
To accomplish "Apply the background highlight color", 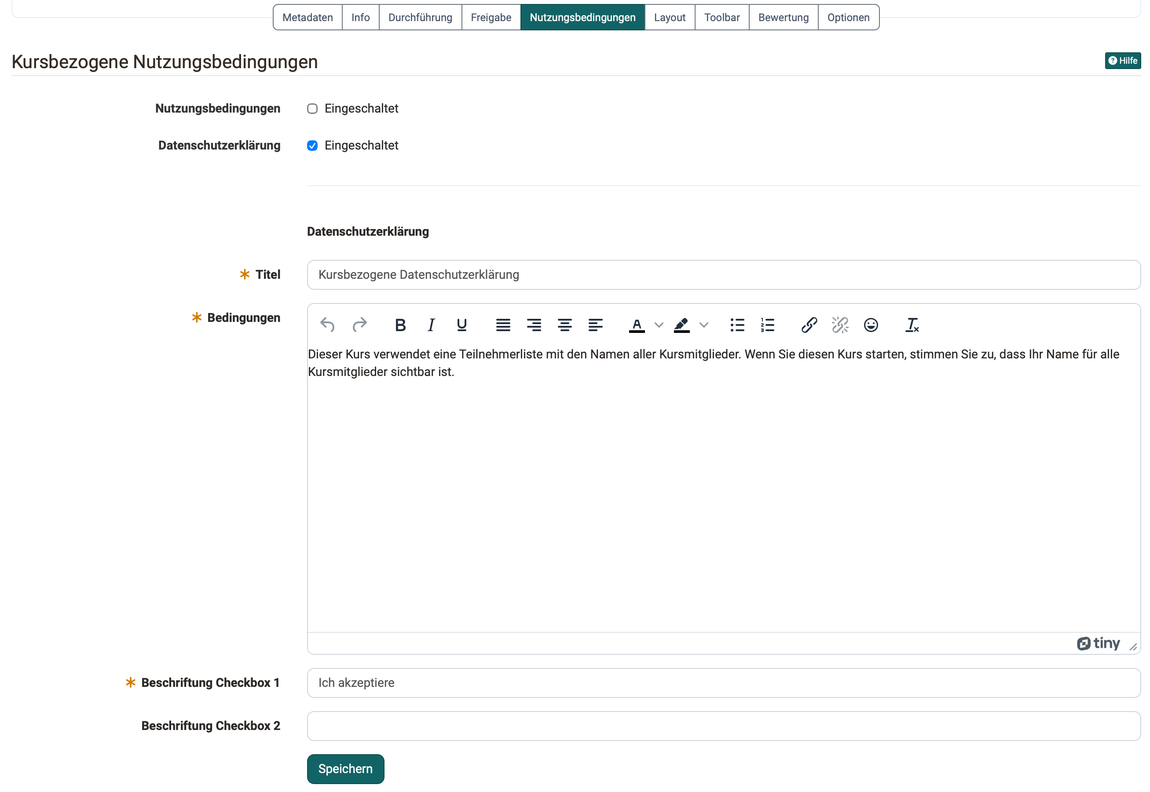I will (x=681, y=325).
